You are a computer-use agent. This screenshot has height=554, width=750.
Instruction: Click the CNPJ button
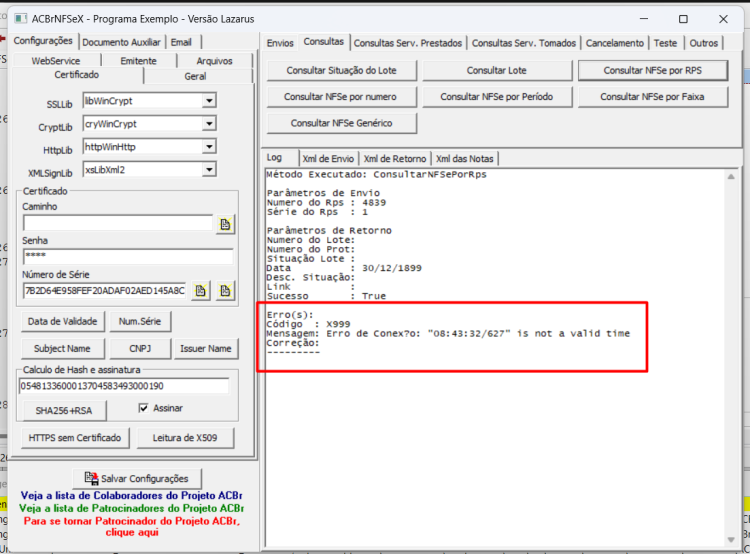tap(140, 348)
